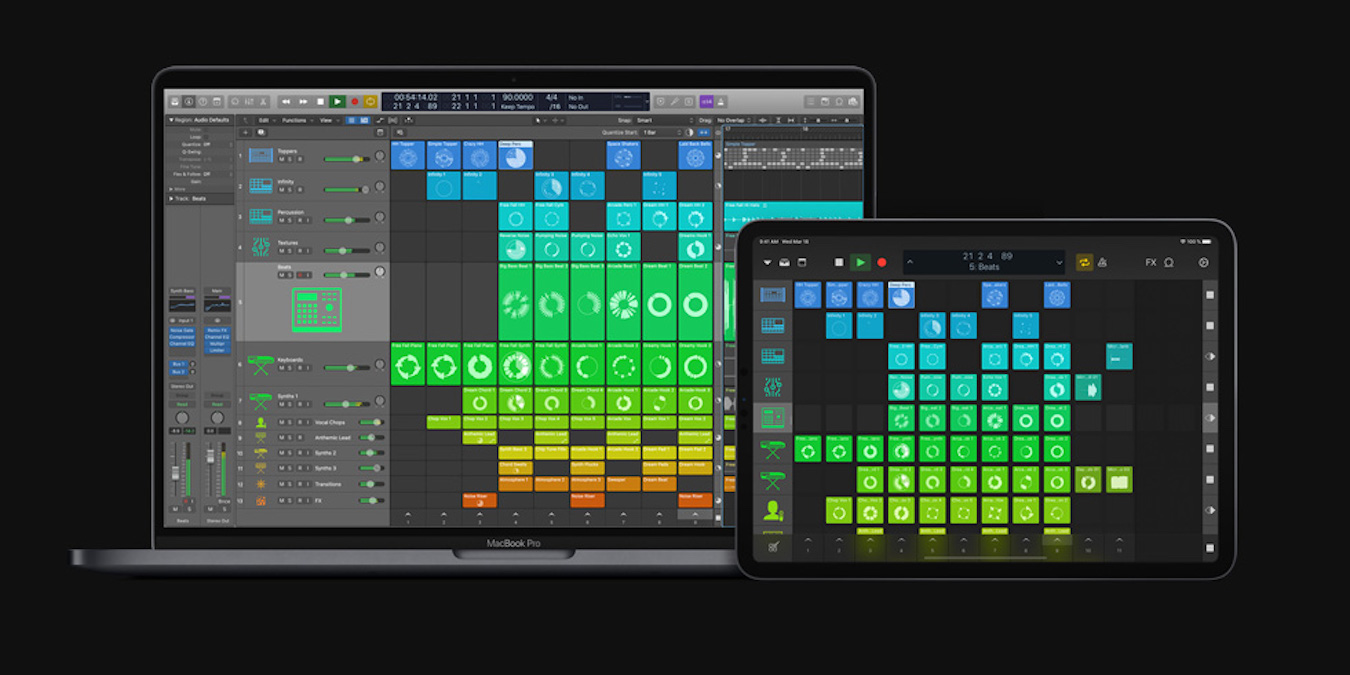Tap the FX button on iPad
This screenshot has height=675, width=1350.
[1150, 263]
